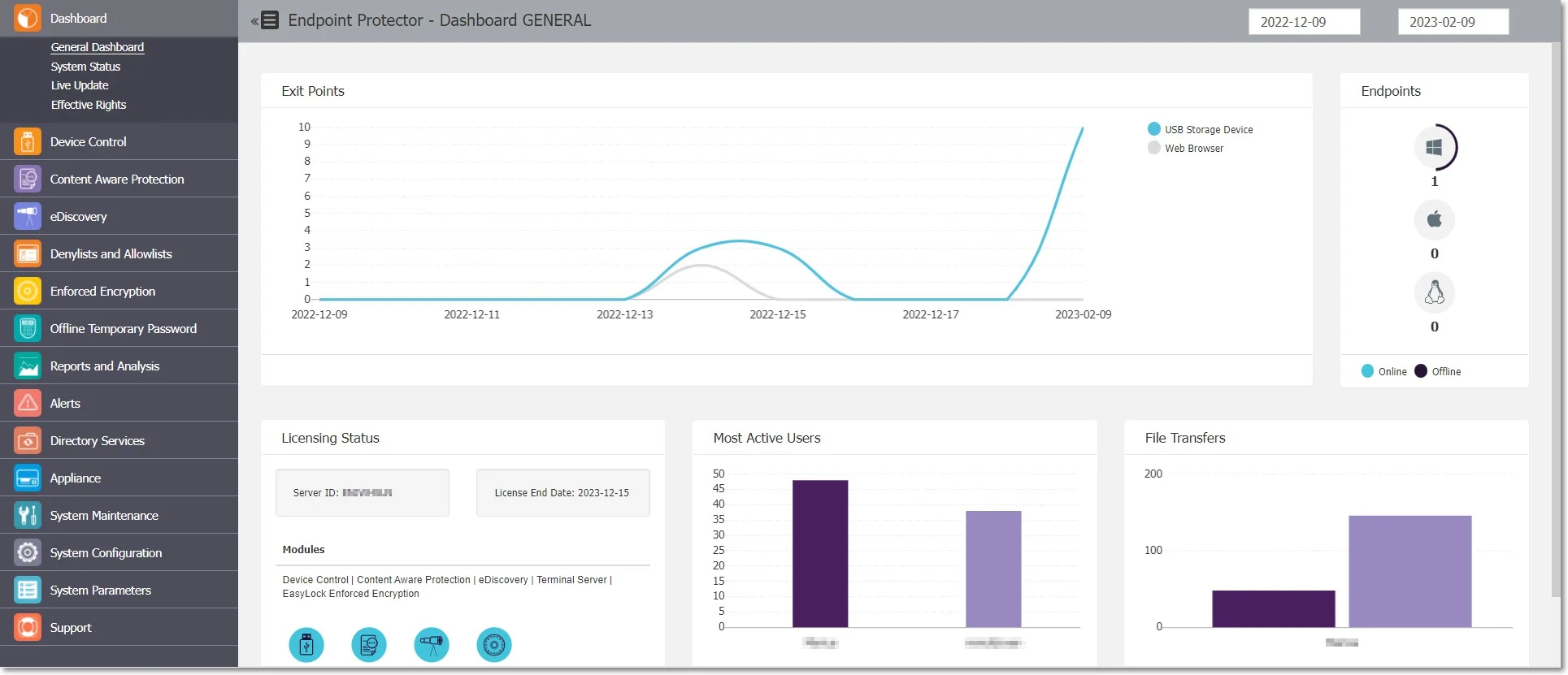
Task: Click the Appliance icon in sidebar
Action: pyautogui.click(x=28, y=478)
